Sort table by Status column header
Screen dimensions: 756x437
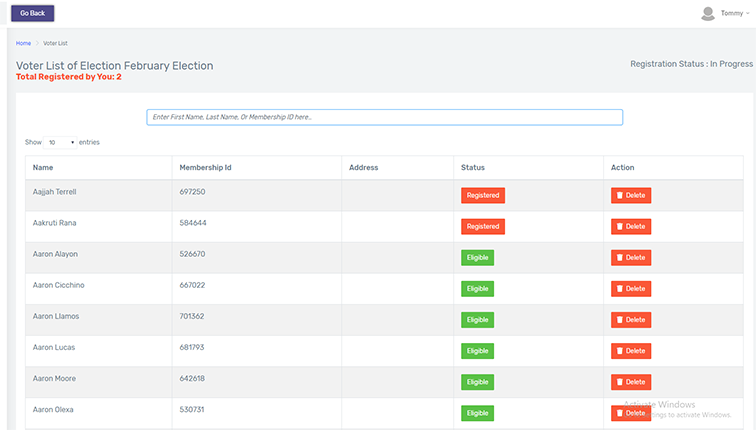tap(473, 168)
